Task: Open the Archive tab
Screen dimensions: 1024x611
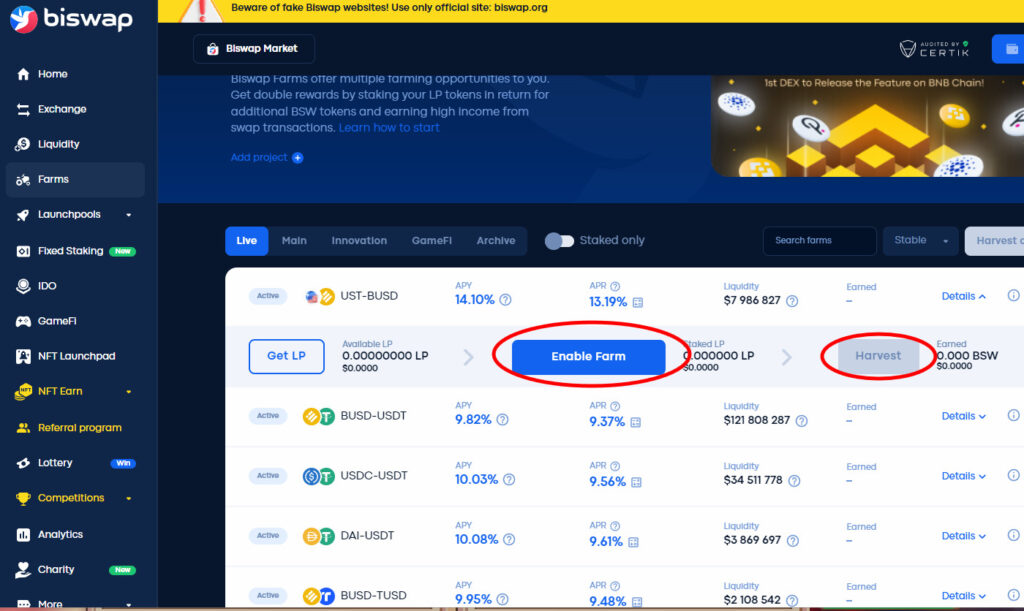Action: [496, 241]
